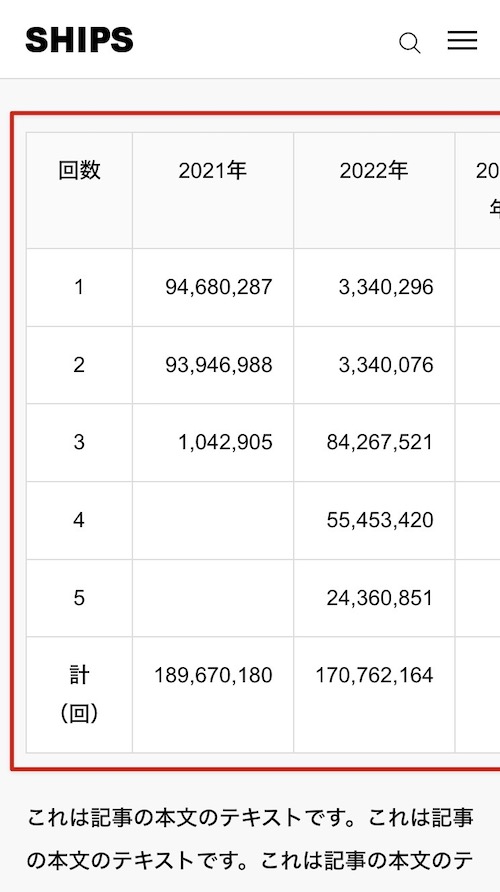Select the 計(回) row label
Image resolution: width=500 pixels, height=892 pixels.
(79, 695)
